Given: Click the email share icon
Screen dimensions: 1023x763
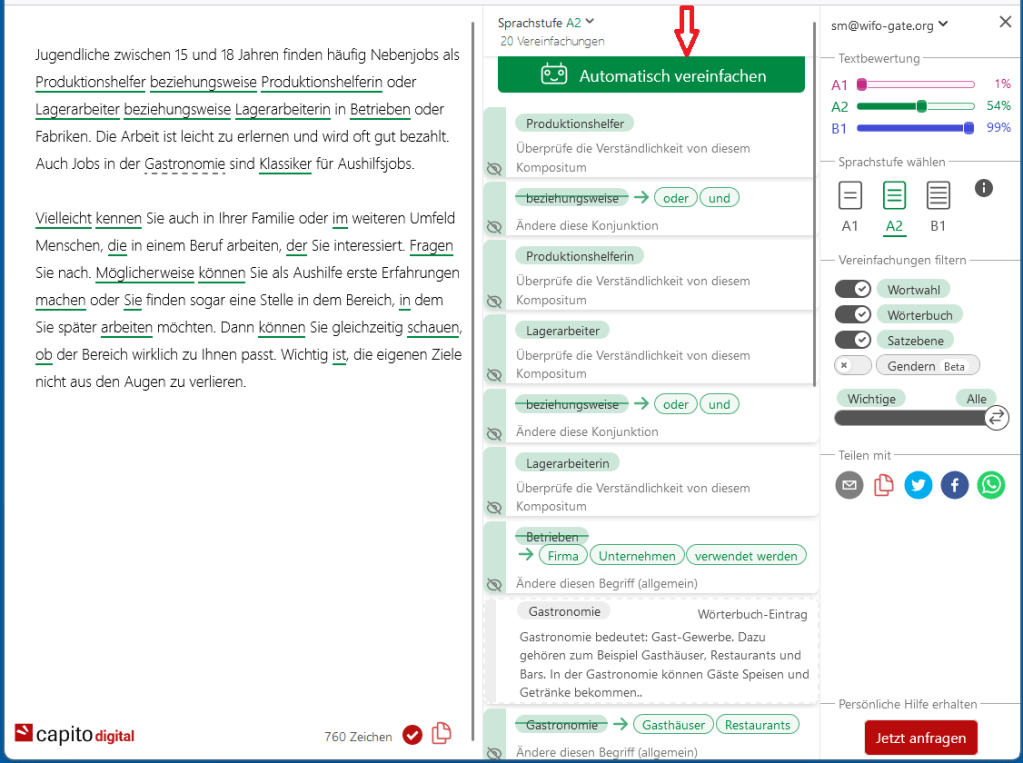Looking at the screenshot, I should pyautogui.click(x=849, y=485).
